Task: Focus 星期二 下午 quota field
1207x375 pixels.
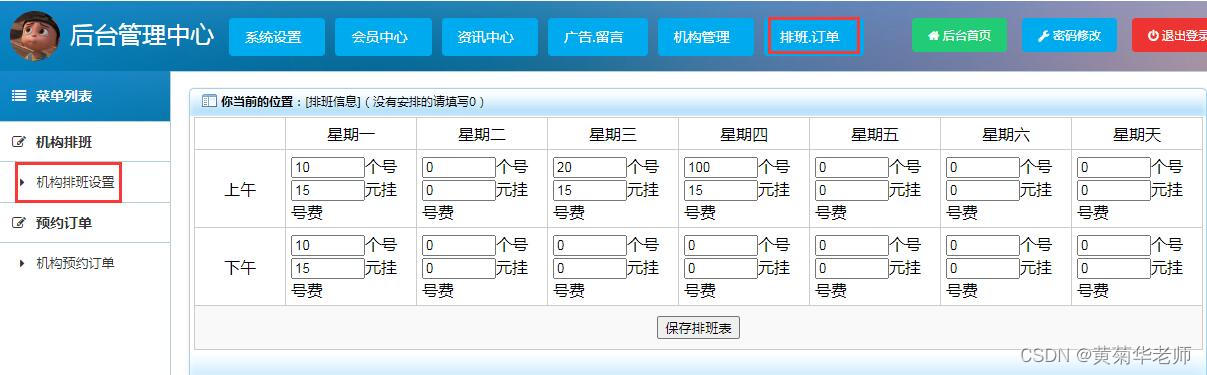Action: click(x=459, y=245)
